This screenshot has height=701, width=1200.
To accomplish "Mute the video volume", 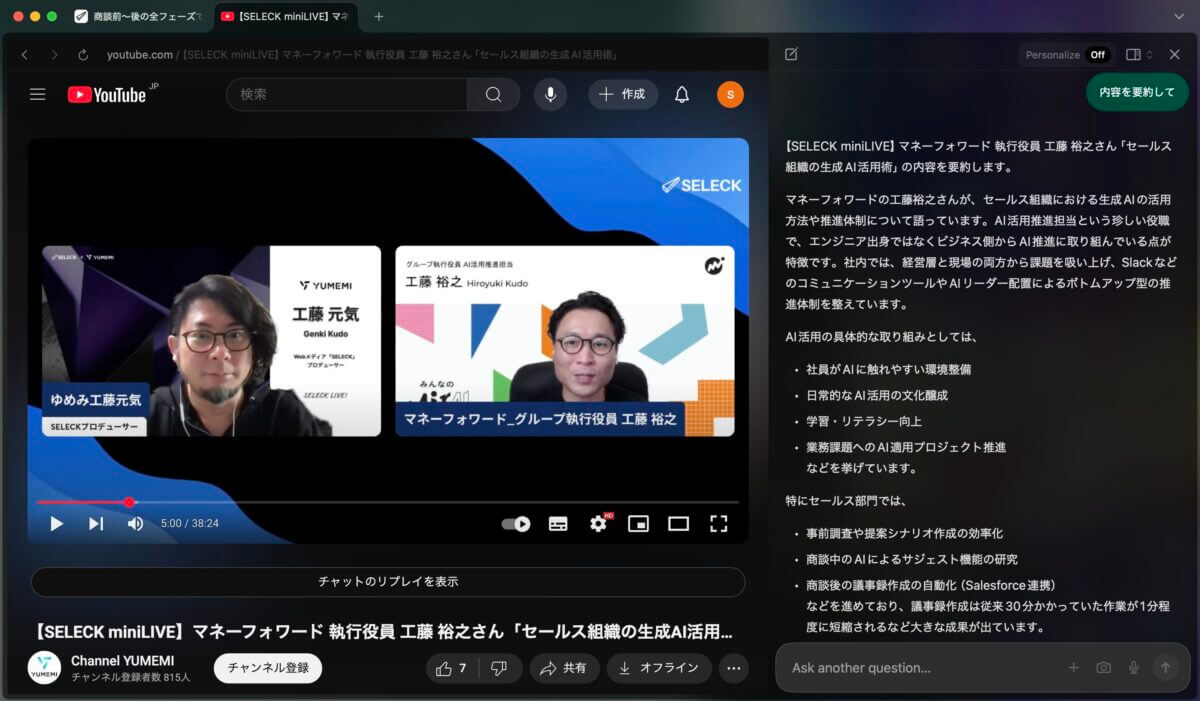I will (x=135, y=523).
